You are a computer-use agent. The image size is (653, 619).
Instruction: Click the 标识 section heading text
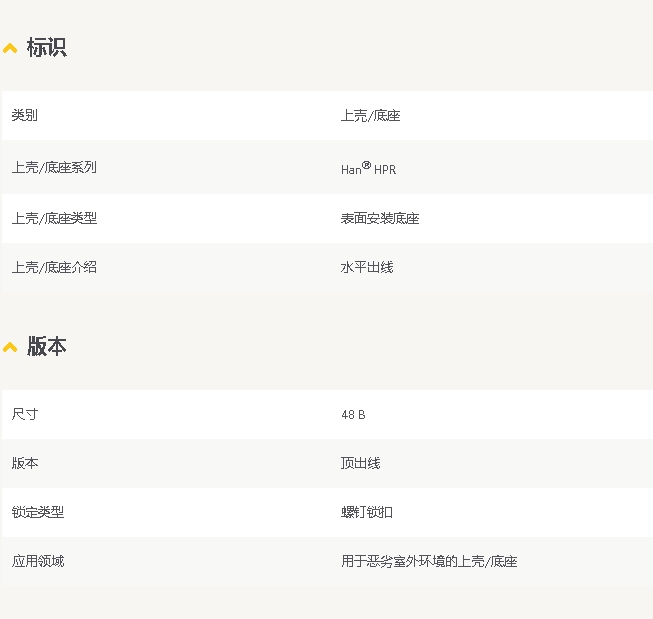click(46, 47)
